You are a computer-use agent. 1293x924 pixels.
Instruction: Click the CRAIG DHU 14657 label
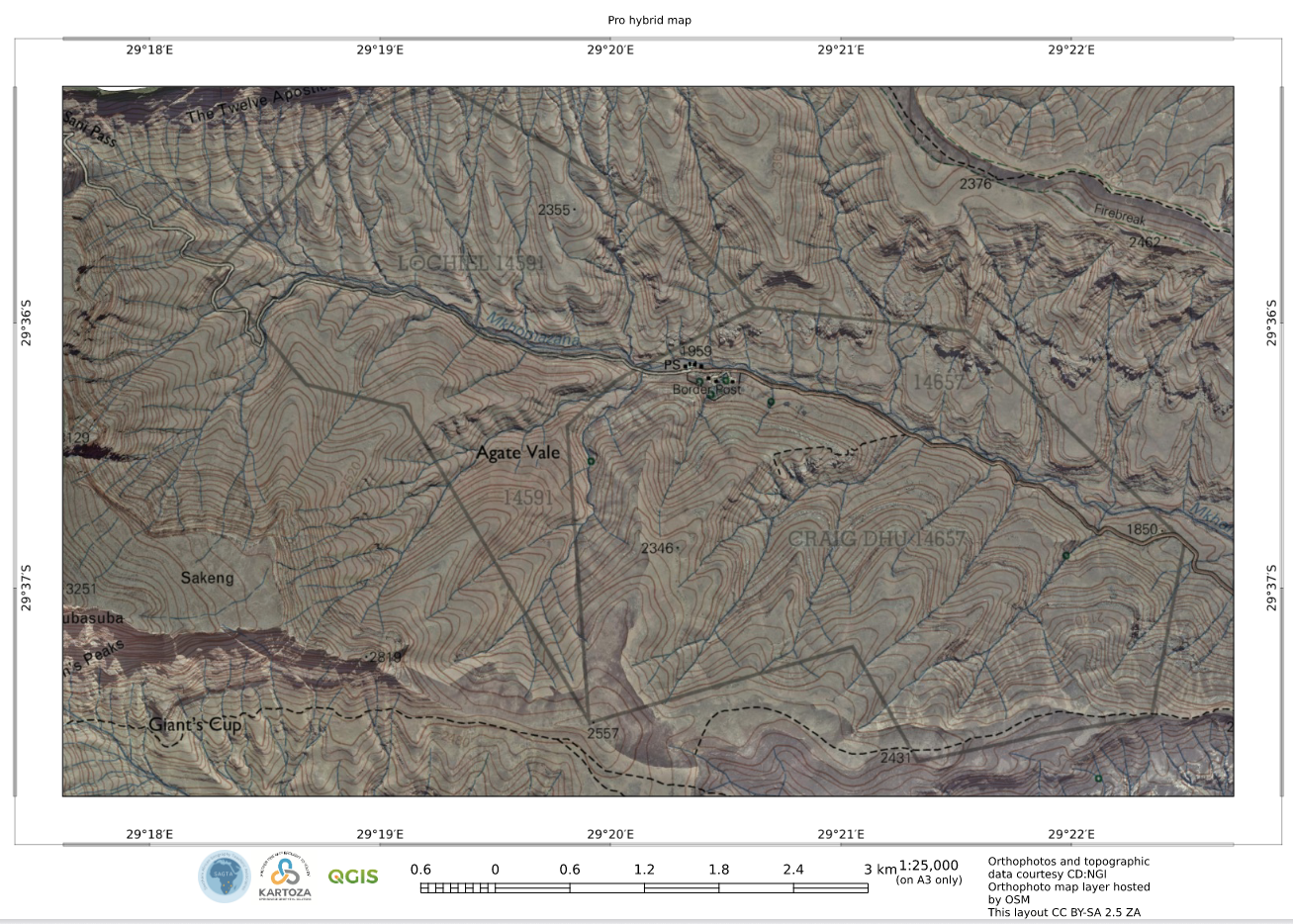[877, 539]
